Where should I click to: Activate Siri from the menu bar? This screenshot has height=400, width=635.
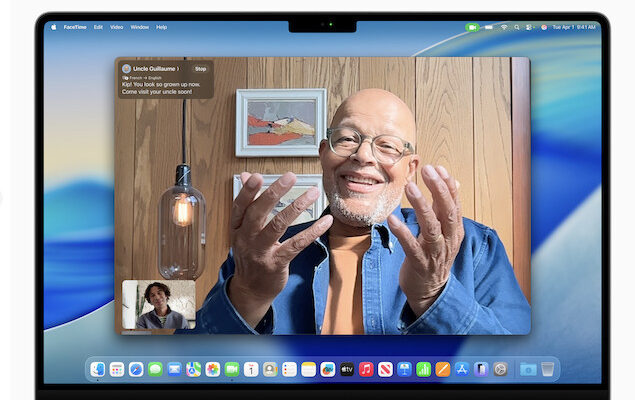click(x=544, y=28)
